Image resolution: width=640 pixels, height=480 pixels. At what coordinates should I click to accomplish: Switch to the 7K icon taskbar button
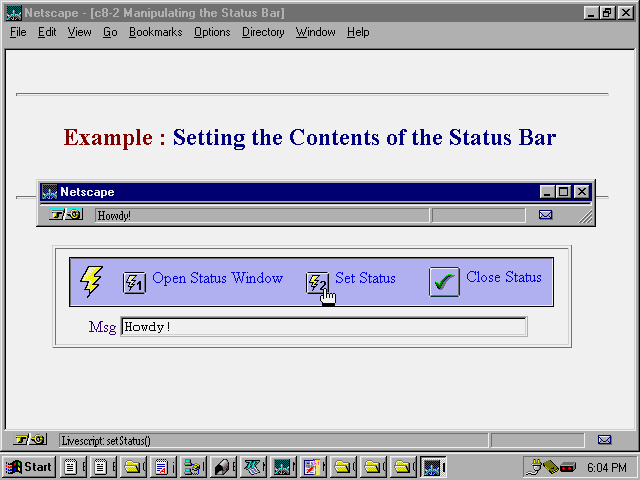click(x=253, y=467)
